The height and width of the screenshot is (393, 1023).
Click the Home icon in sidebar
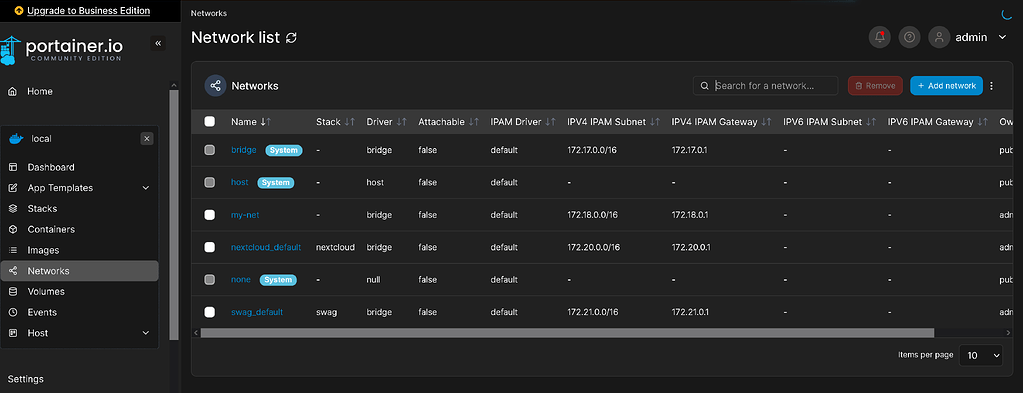pyautogui.click(x=12, y=91)
